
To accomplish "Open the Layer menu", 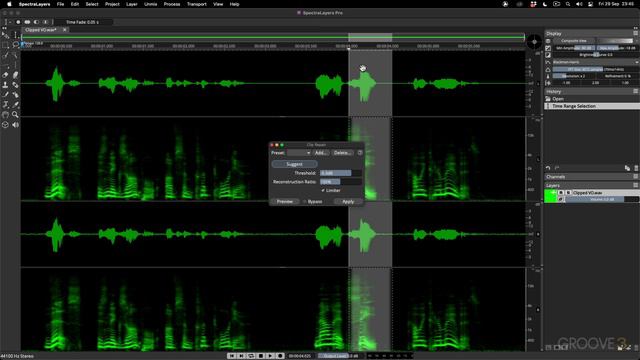I will 131,4.
